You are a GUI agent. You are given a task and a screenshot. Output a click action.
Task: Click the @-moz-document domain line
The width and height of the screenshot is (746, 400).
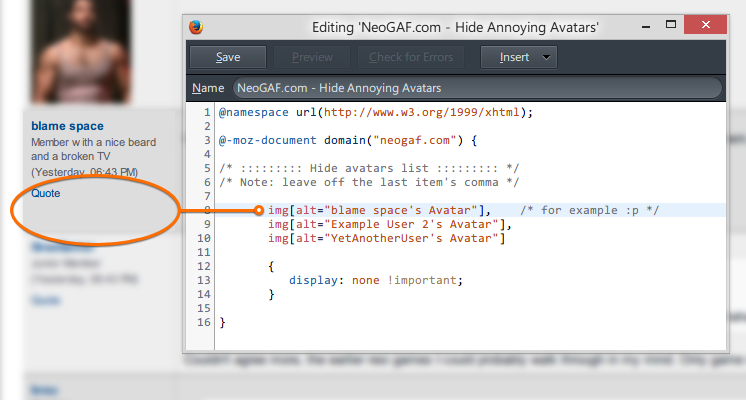[348, 140]
